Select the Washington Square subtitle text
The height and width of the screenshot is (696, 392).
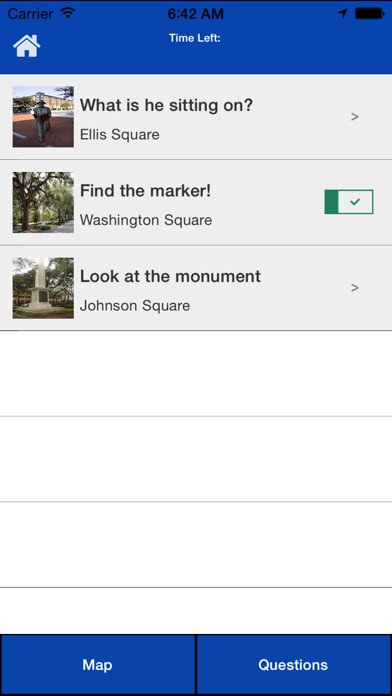point(146,220)
